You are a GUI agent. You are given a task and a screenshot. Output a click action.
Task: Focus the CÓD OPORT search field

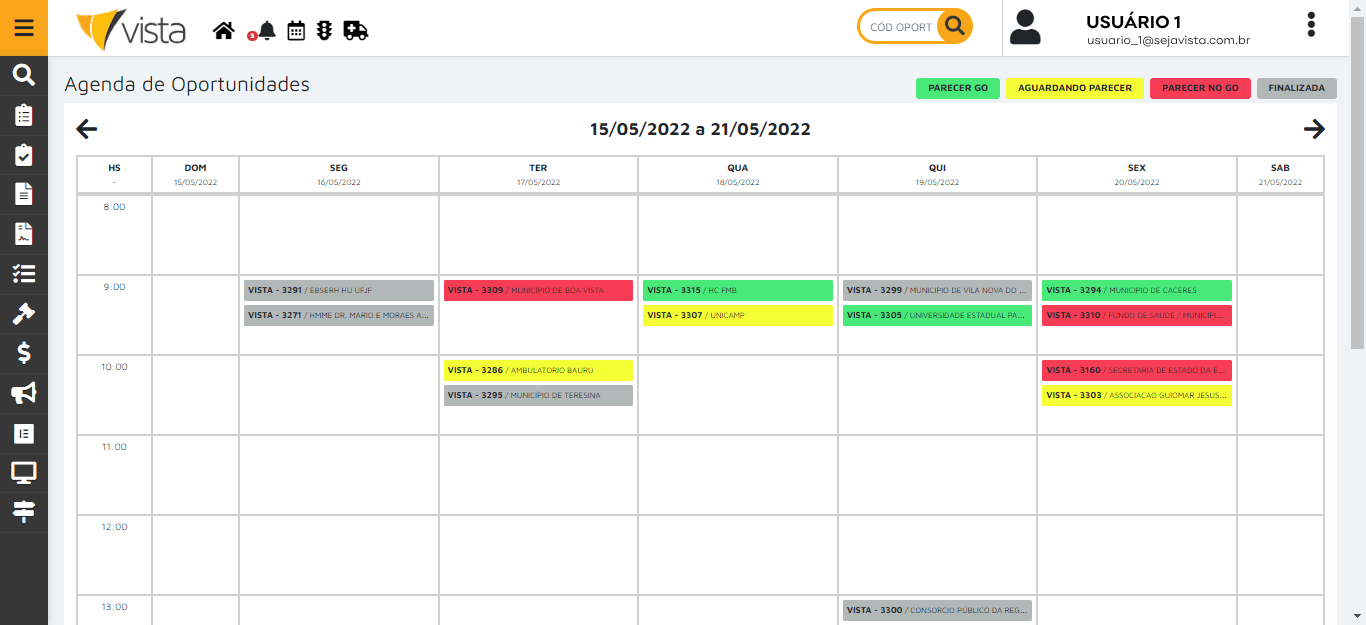pos(899,27)
